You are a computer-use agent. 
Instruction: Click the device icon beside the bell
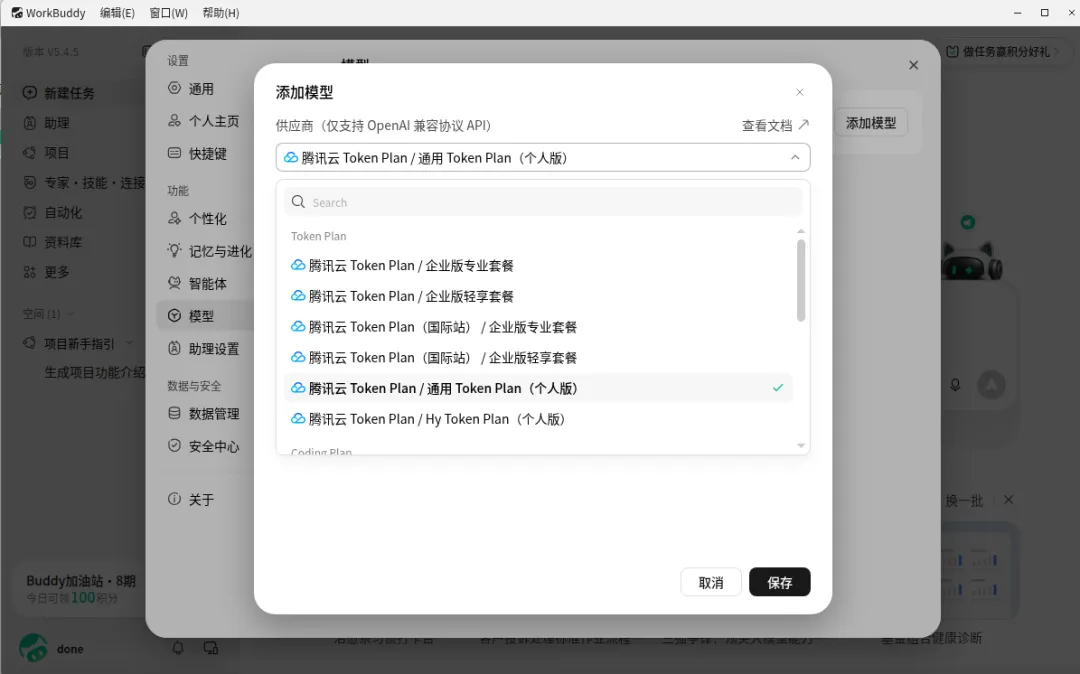coord(211,648)
